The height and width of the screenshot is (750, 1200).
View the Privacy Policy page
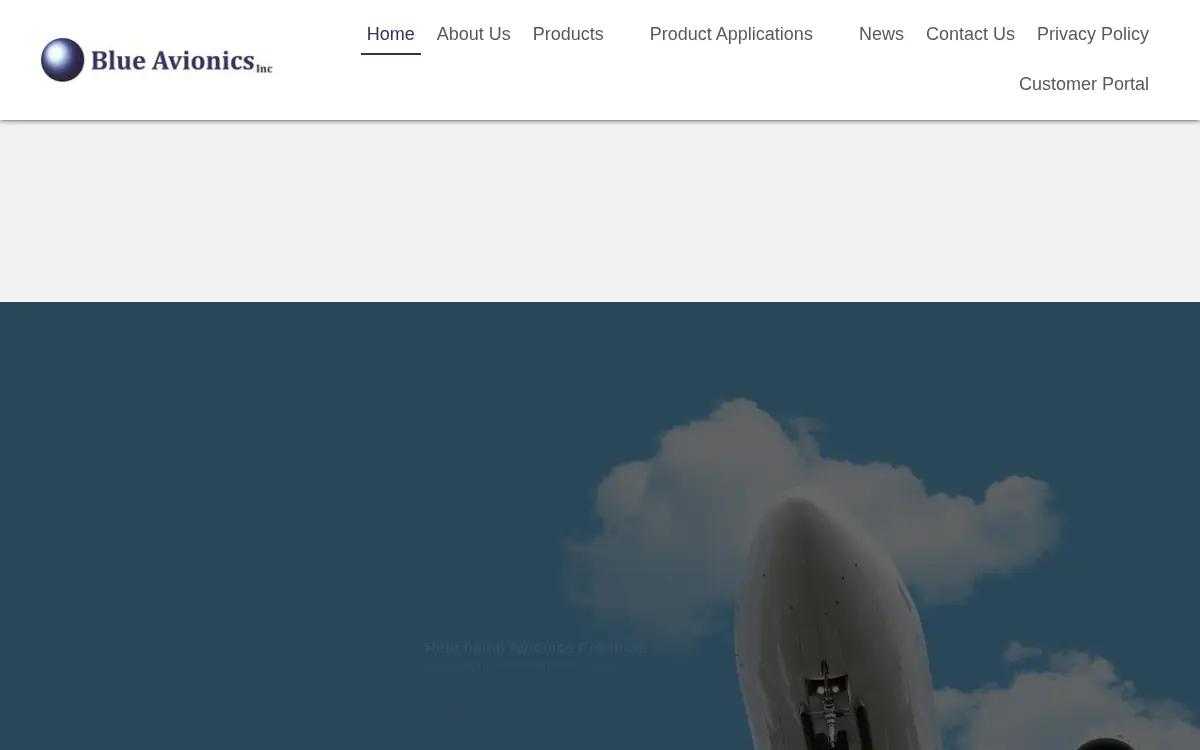[1092, 34]
